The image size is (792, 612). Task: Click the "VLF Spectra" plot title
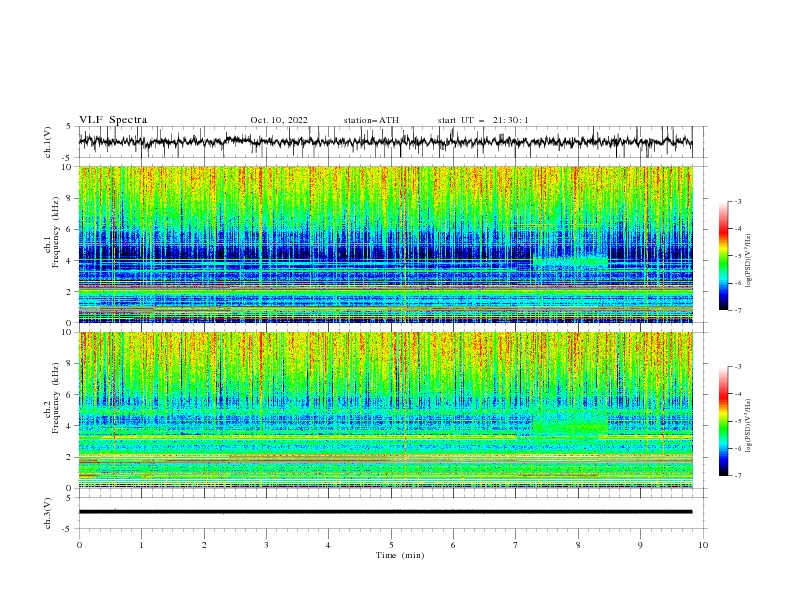[x=113, y=120]
